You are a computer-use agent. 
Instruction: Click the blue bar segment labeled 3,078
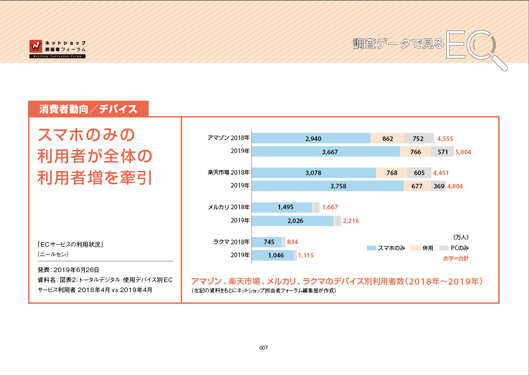tap(314, 173)
